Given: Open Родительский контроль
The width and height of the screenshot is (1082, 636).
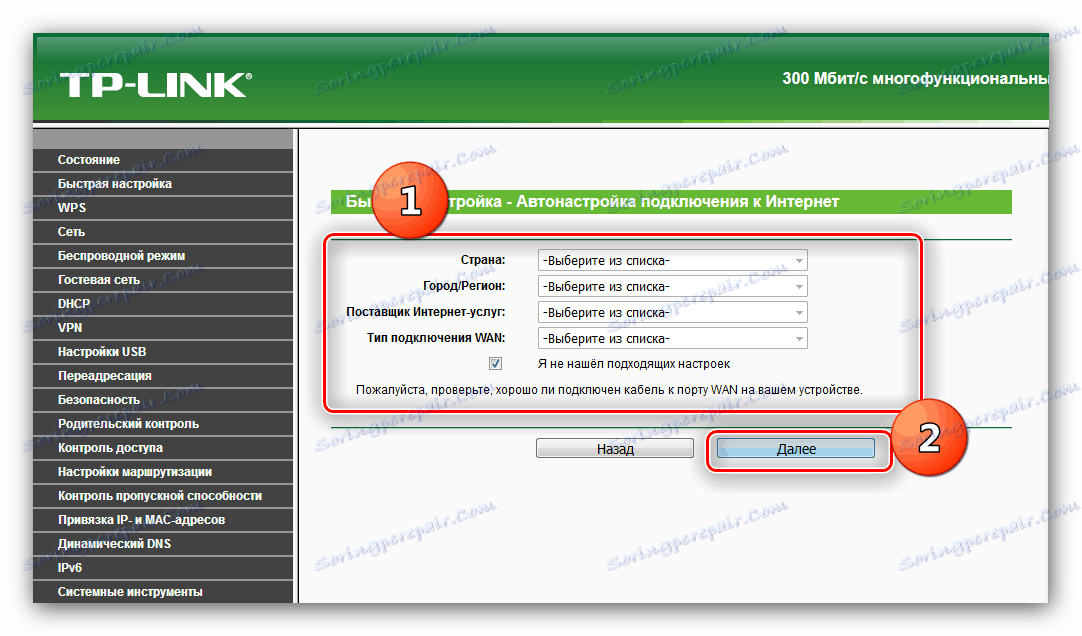Looking at the screenshot, I should coord(163,424).
